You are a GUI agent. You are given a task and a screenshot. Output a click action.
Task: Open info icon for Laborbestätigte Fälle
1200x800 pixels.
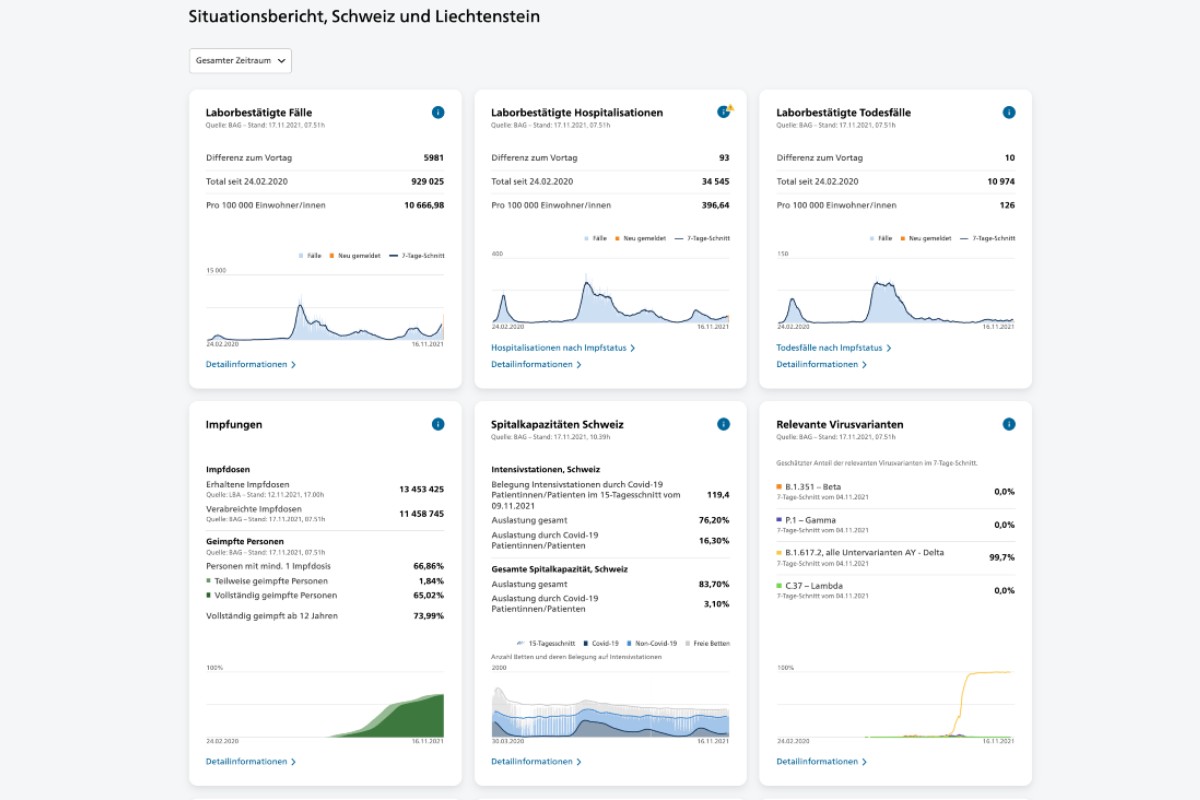coord(438,112)
